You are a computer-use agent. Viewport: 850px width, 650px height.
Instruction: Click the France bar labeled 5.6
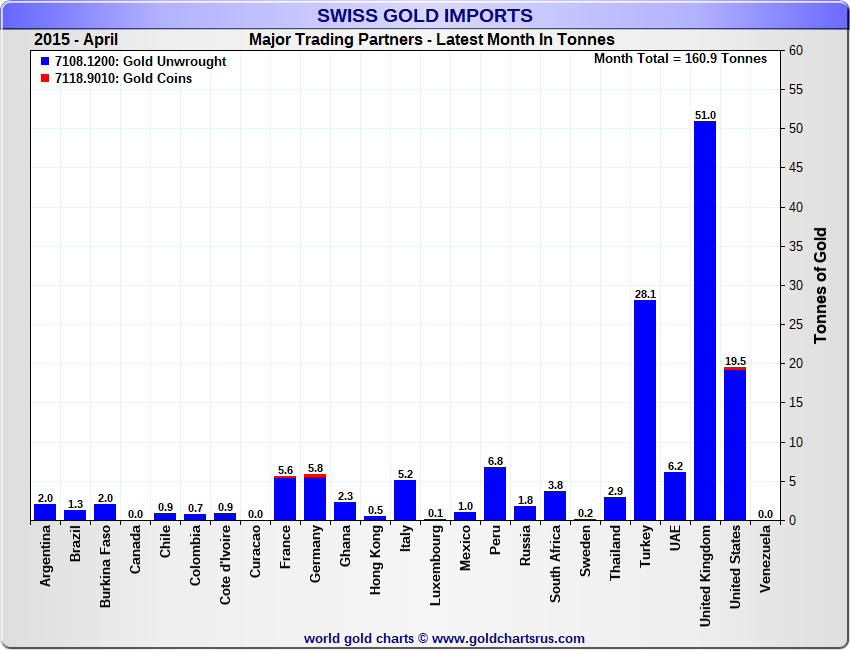[285, 499]
